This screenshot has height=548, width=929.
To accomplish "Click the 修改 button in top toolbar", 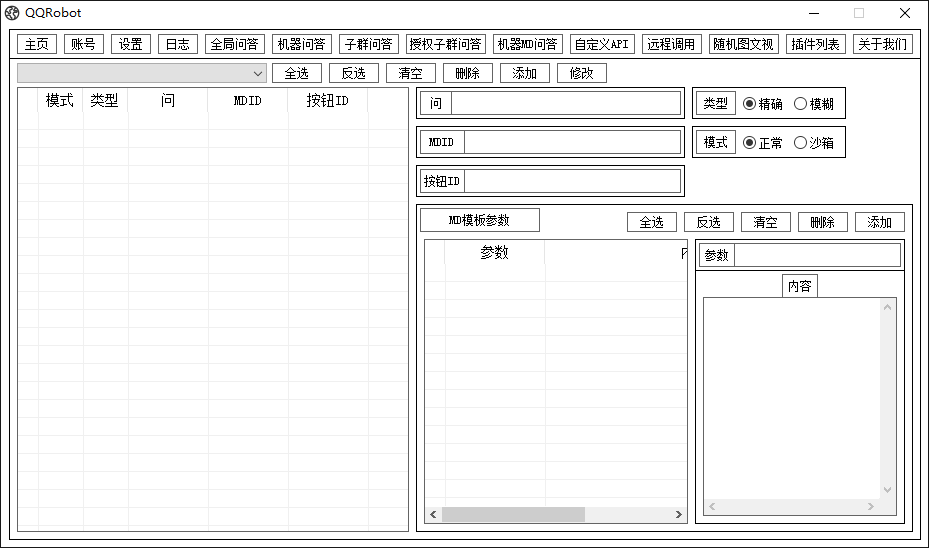I will (x=581, y=73).
